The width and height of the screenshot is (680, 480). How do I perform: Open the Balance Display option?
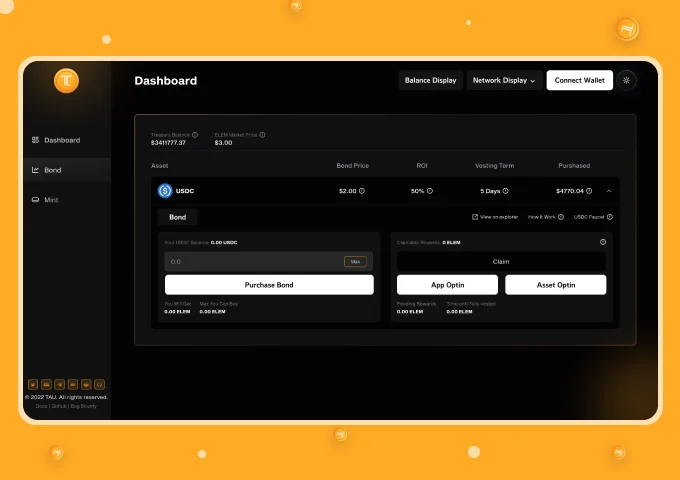(x=430, y=80)
